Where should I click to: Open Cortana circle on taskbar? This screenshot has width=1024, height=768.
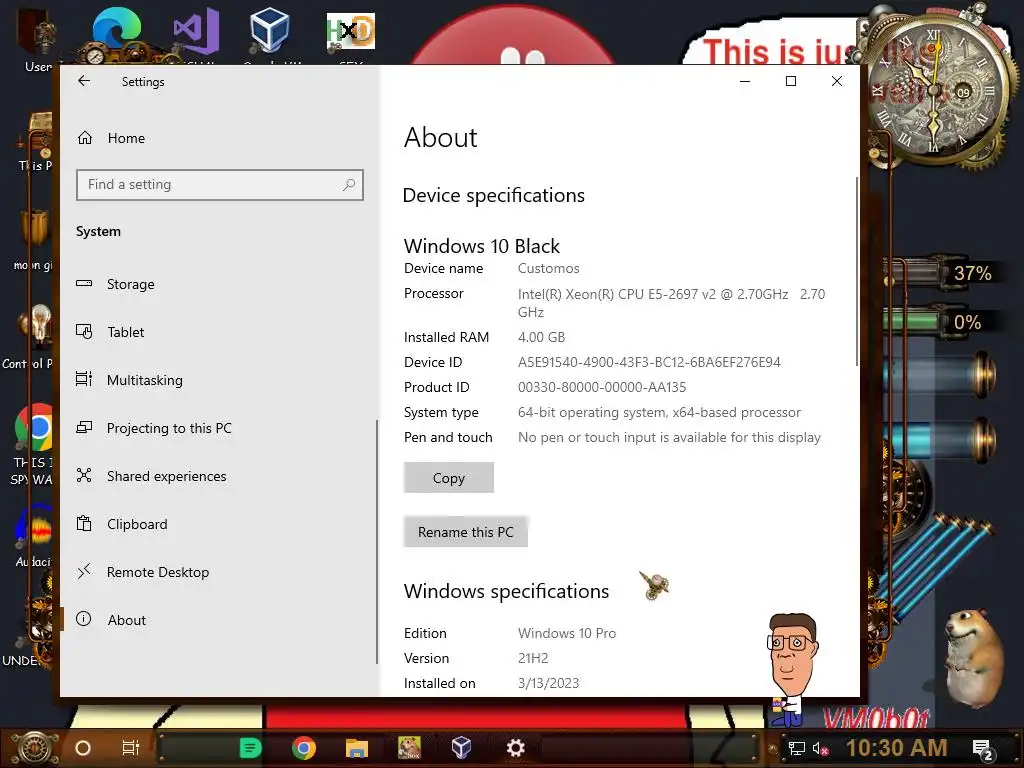pos(83,748)
